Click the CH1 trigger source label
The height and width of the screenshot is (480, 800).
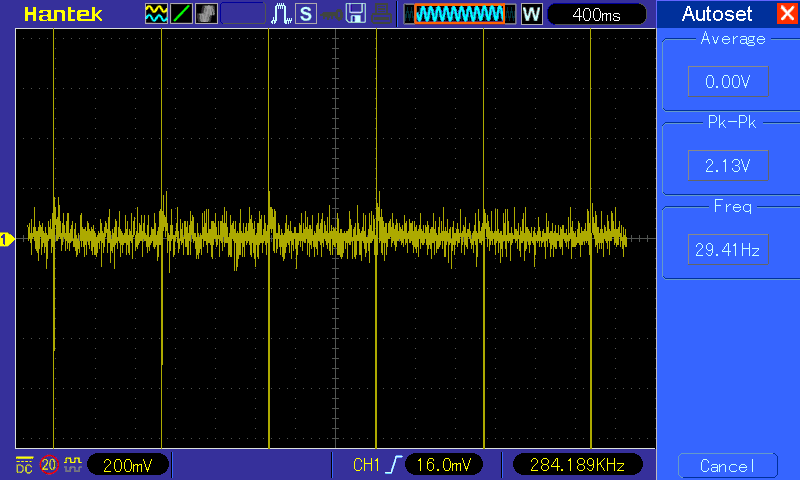coord(366,465)
